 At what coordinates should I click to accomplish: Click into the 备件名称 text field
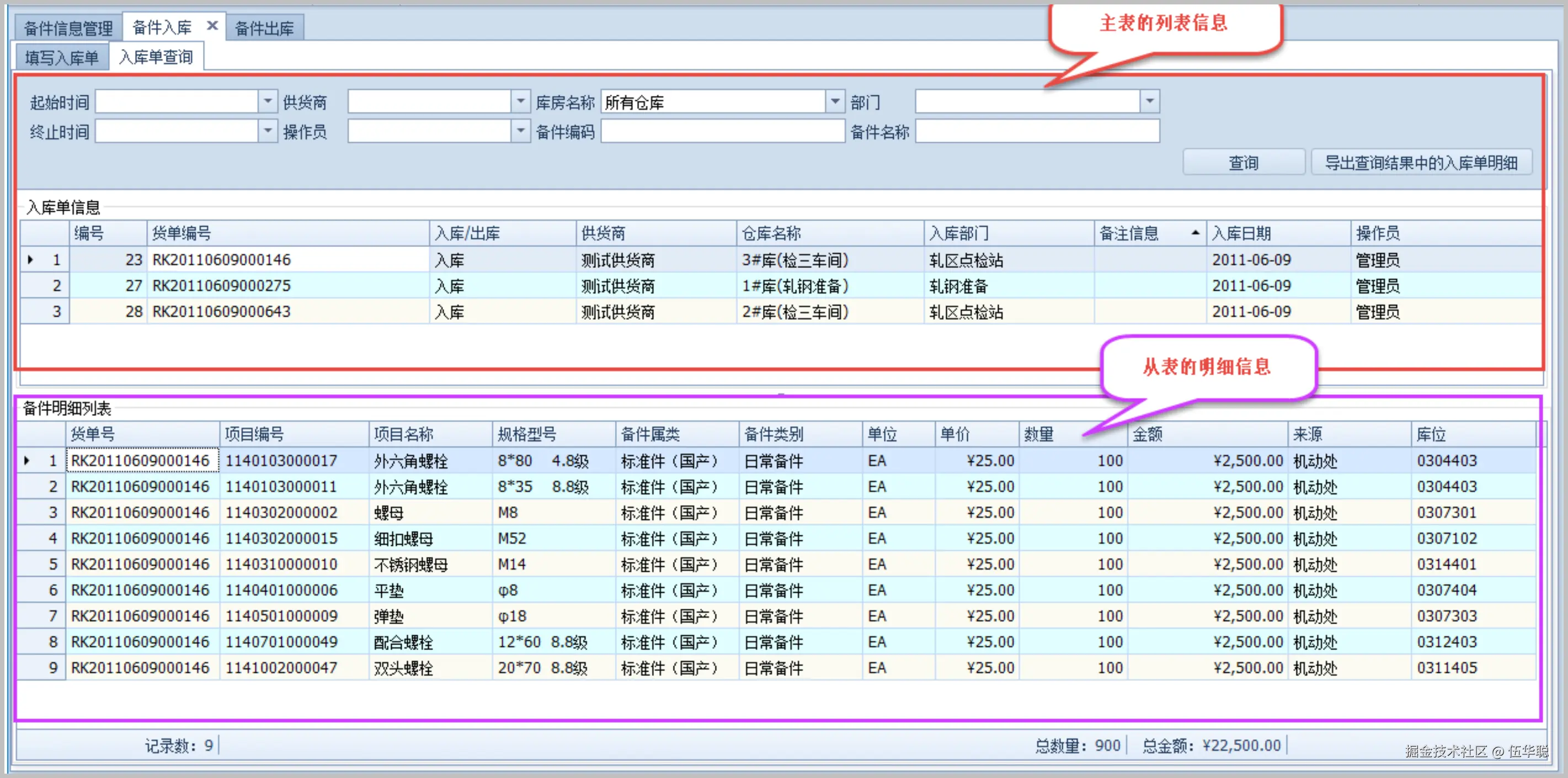1037,131
